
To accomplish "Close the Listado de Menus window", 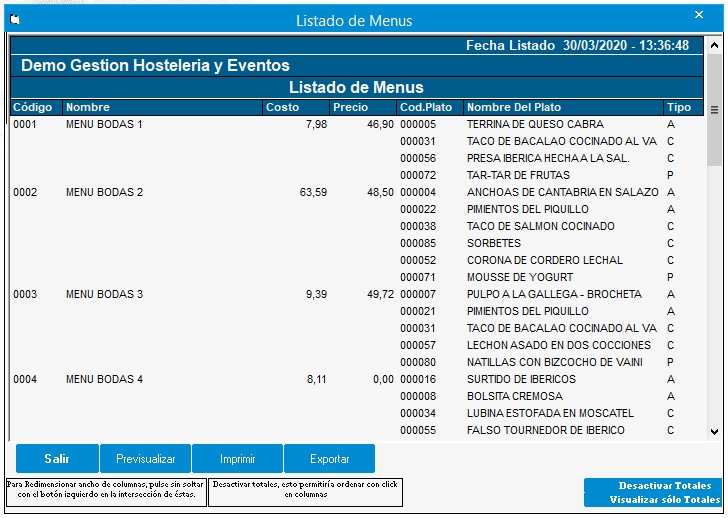I will click(x=699, y=15).
